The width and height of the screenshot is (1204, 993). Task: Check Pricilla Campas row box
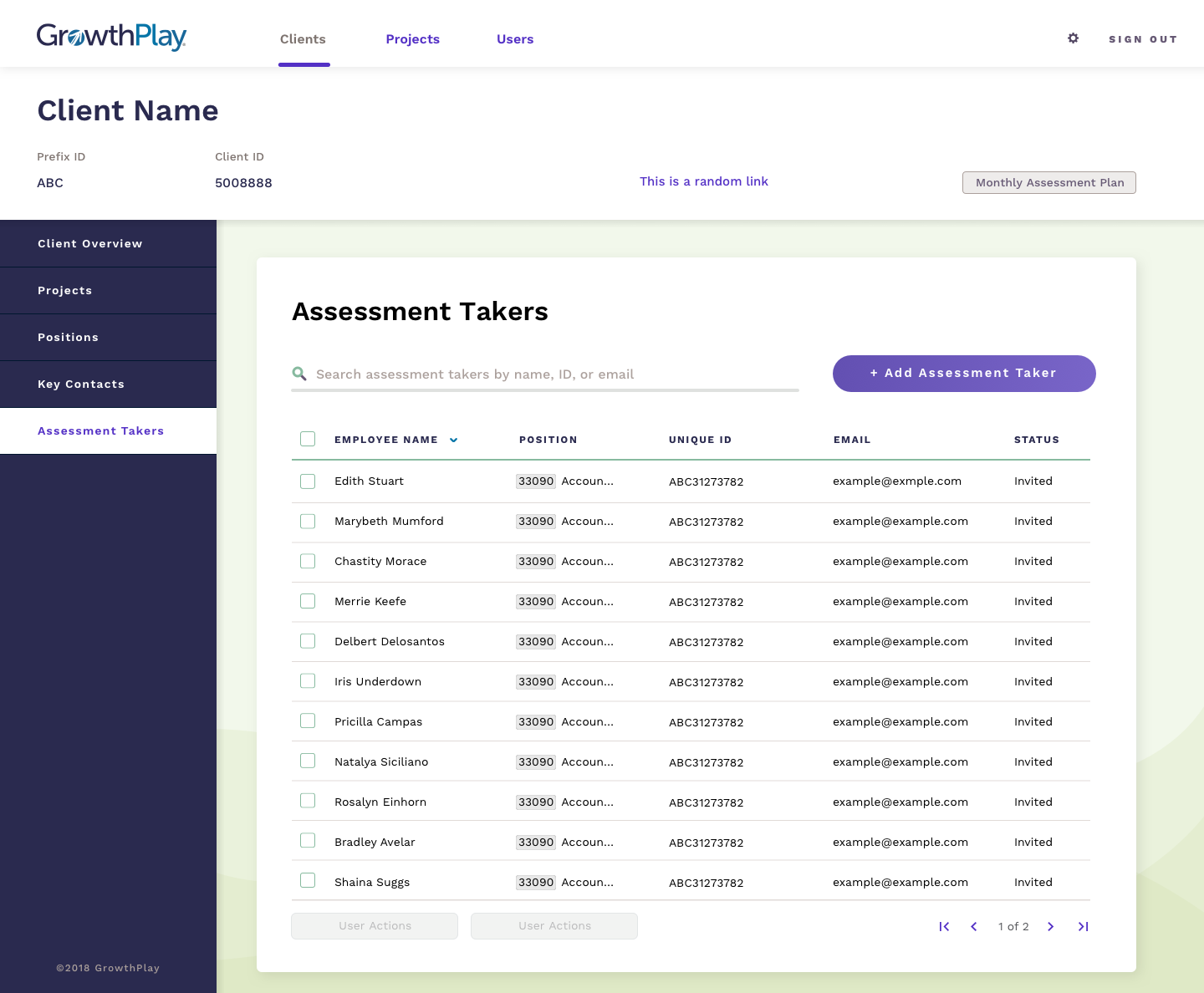pyautogui.click(x=308, y=721)
